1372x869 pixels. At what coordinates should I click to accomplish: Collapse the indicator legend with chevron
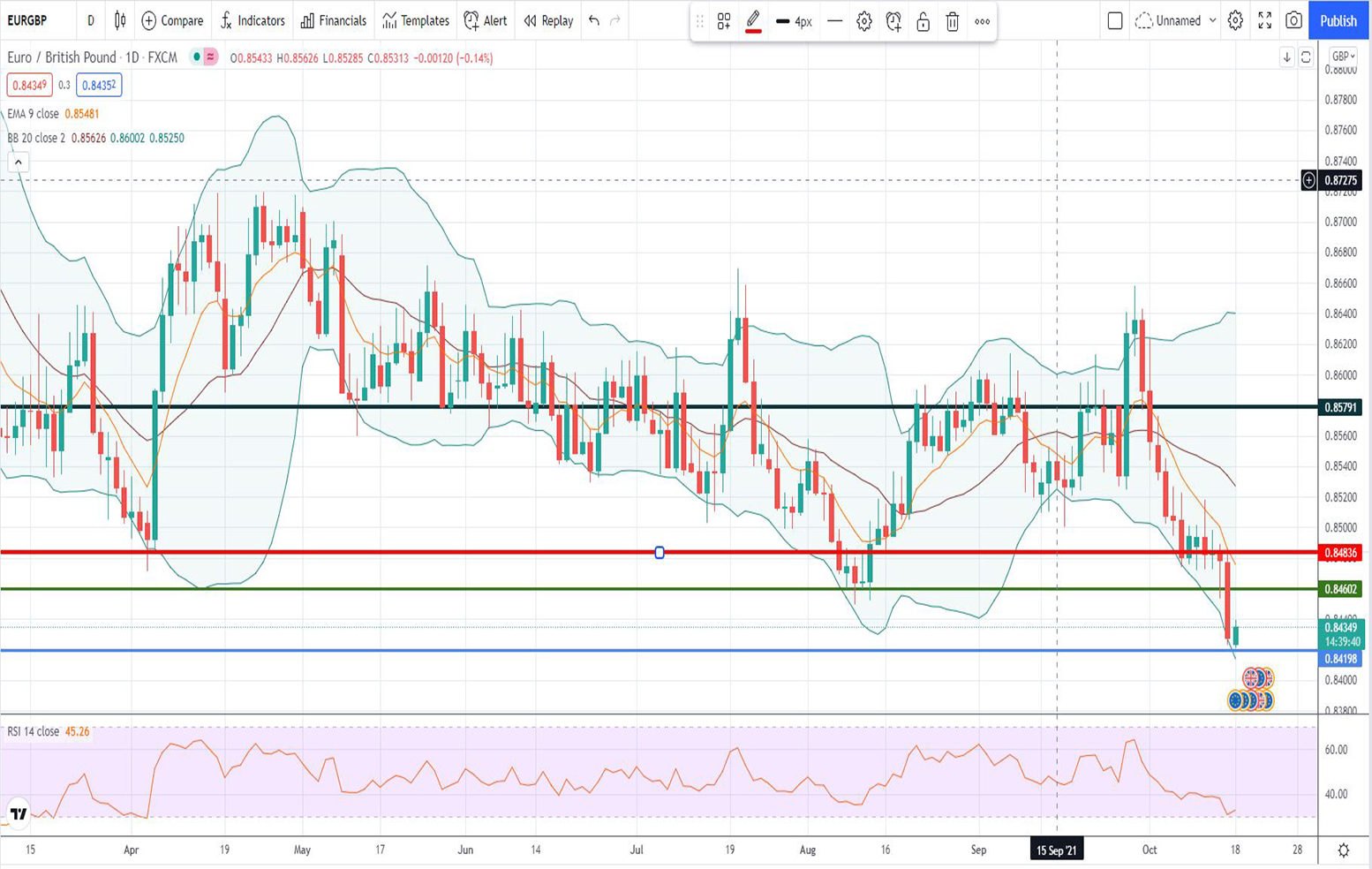18,162
